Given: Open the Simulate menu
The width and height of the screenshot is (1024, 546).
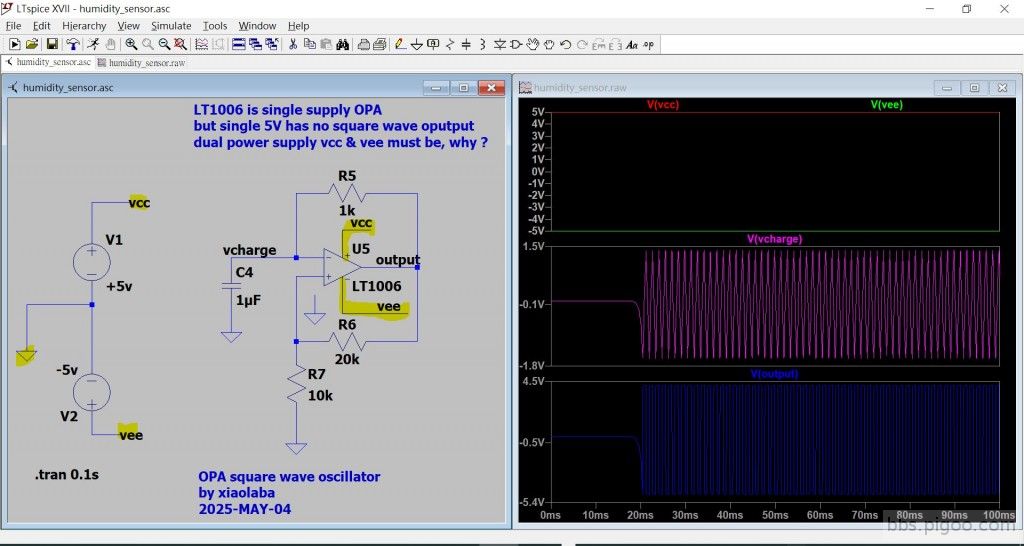Looking at the screenshot, I should [171, 25].
